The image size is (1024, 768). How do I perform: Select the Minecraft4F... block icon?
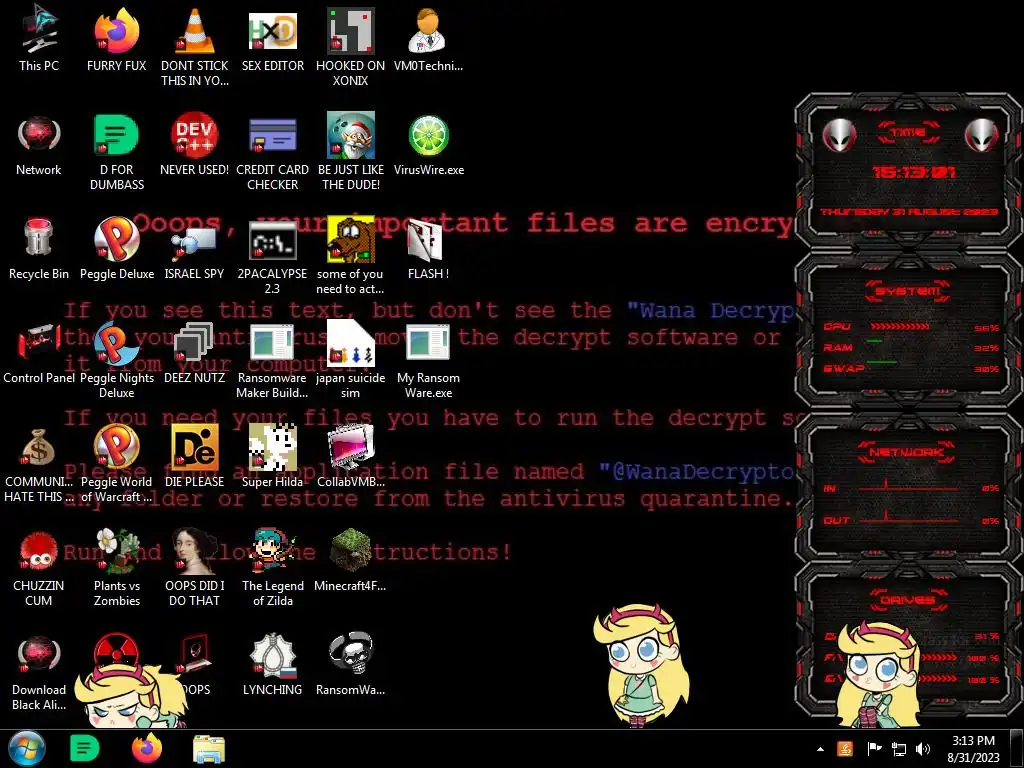pyautogui.click(x=351, y=560)
